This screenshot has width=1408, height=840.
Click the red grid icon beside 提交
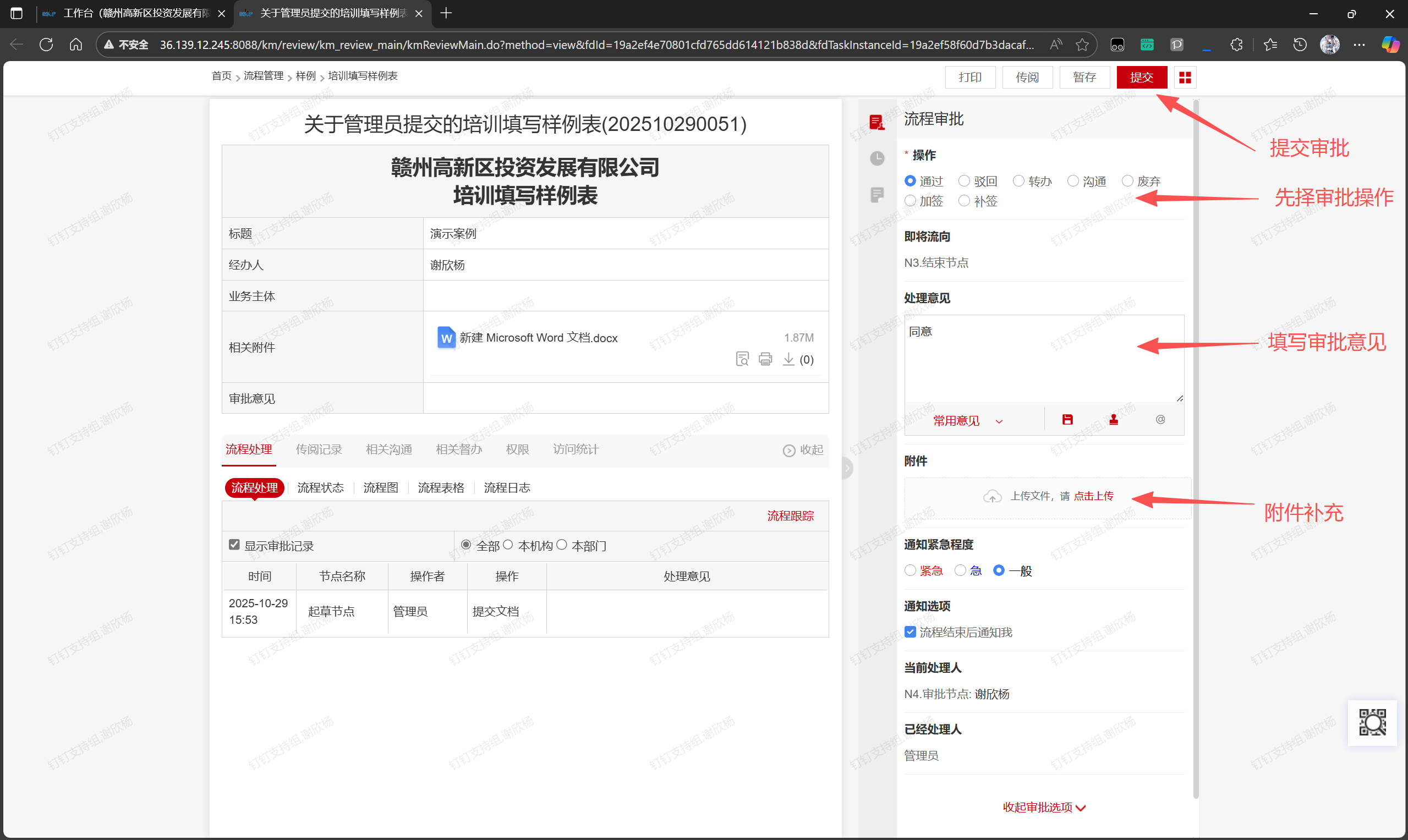tap(1185, 78)
